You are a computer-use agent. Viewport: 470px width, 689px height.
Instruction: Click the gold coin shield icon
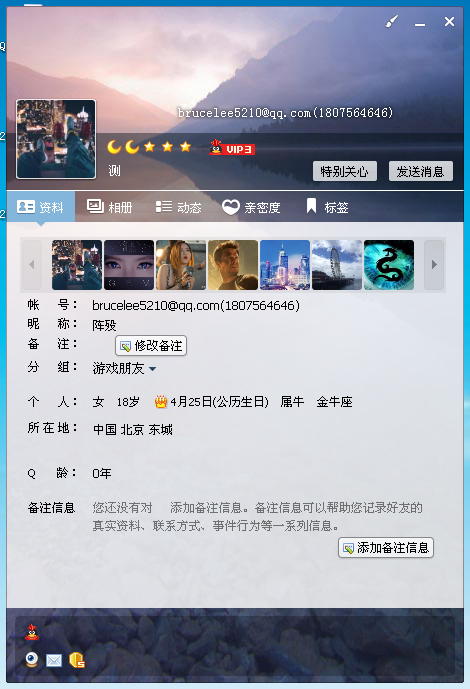77,660
